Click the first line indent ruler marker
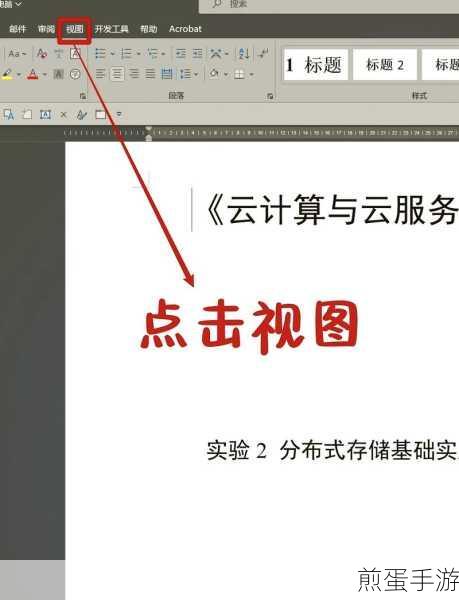 (x=149, y=129)
